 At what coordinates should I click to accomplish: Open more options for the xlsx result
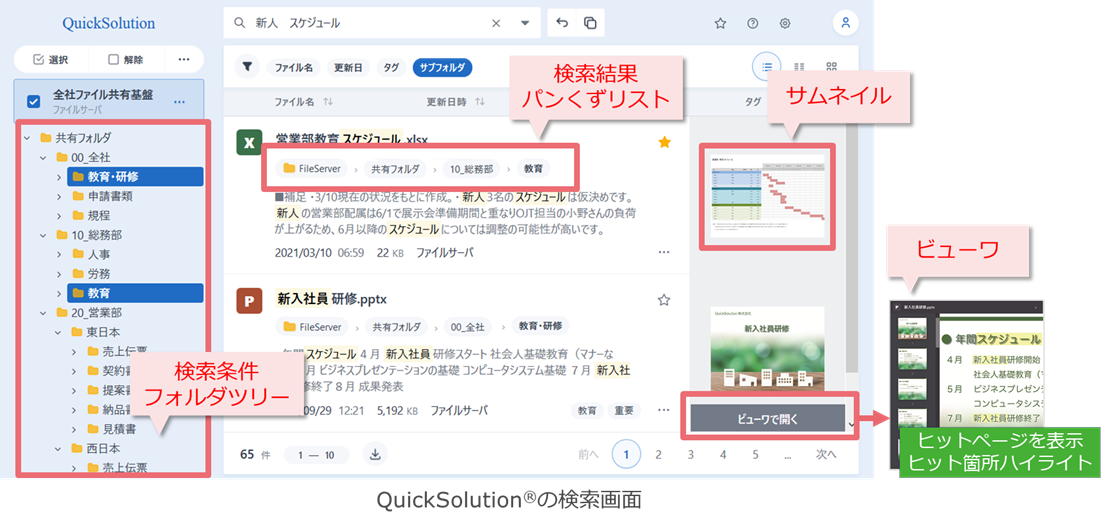tap(663, 252)
